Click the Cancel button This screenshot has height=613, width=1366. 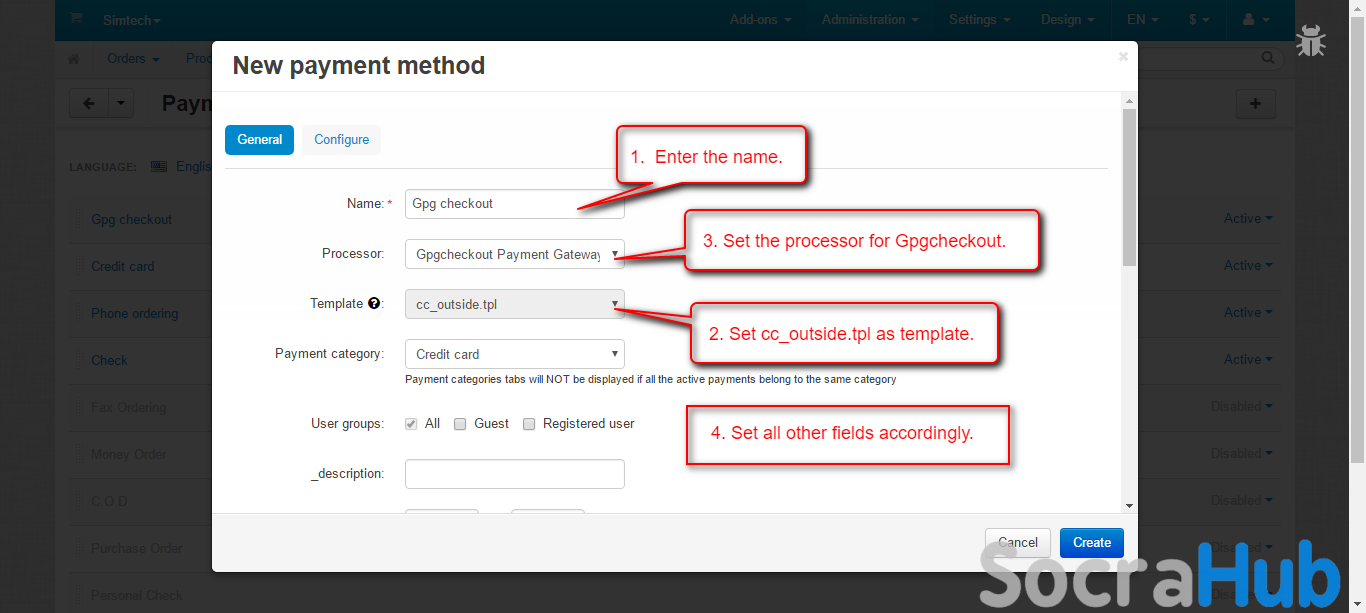1018,543
